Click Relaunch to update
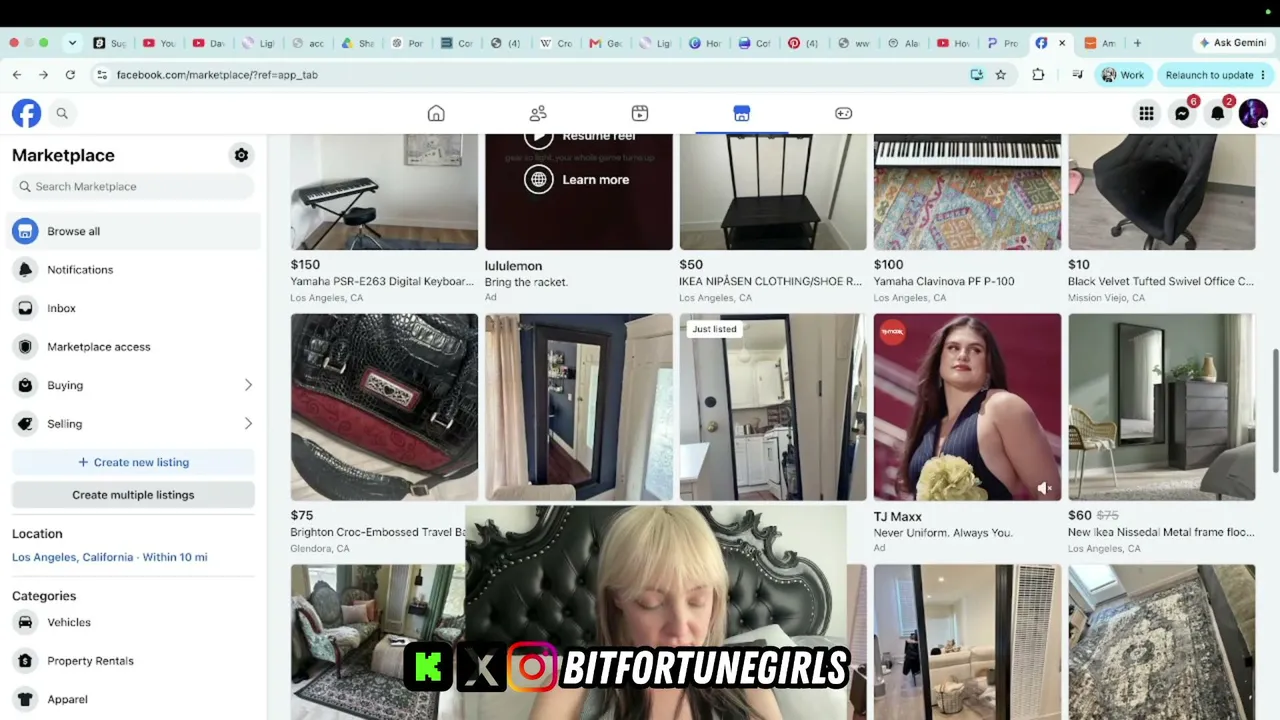 (1209, 75)
